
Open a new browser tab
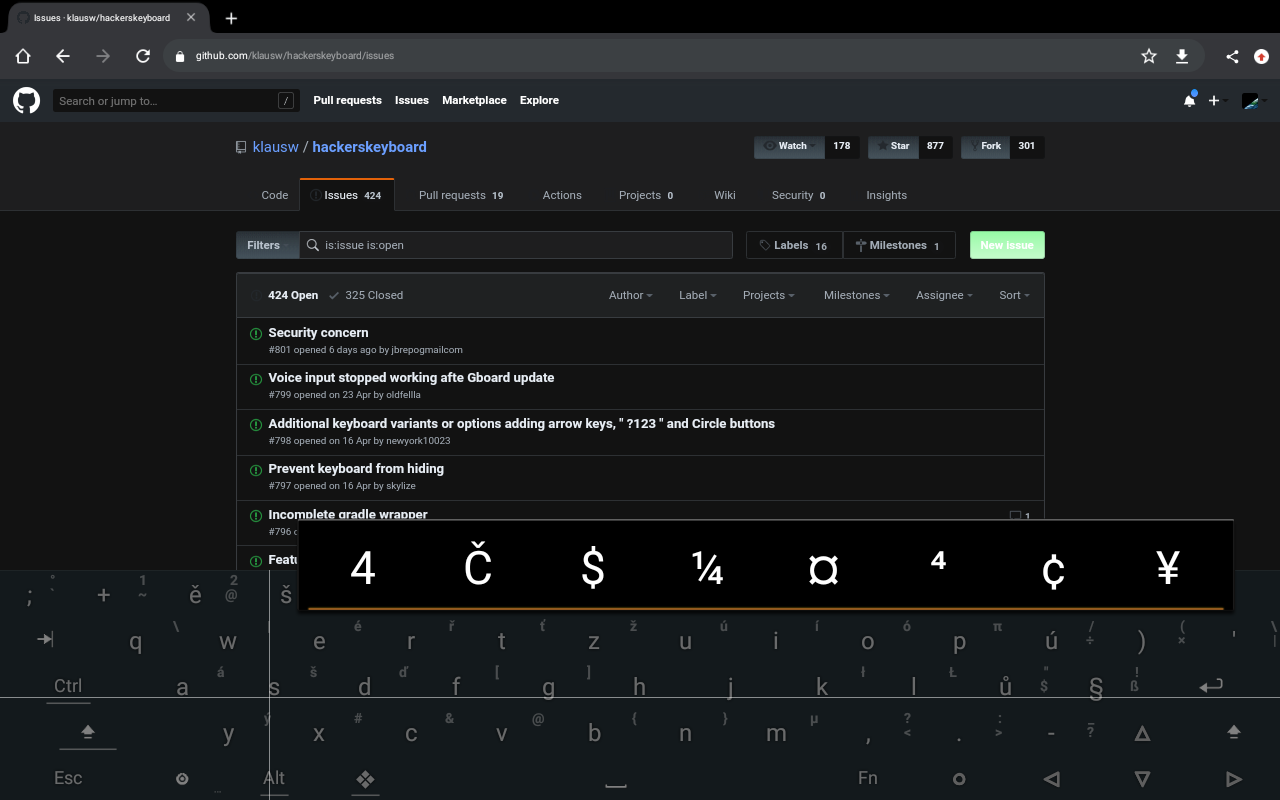click(231, 18)
